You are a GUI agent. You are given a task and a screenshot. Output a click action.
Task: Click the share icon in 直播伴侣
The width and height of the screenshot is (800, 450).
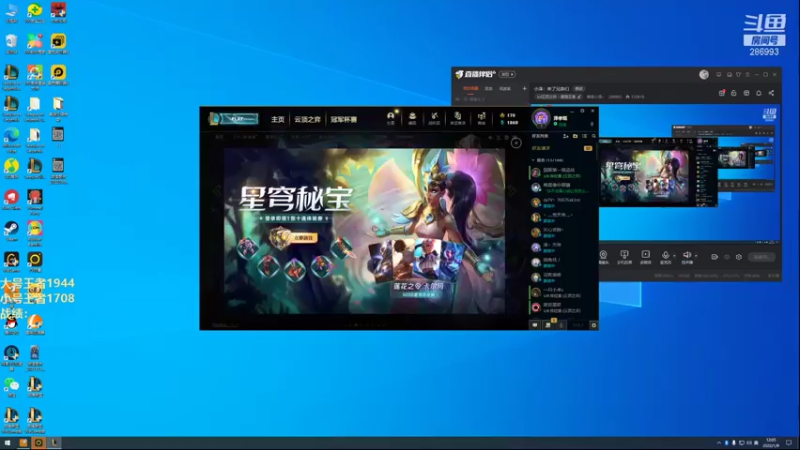click(x=771, y=93)
